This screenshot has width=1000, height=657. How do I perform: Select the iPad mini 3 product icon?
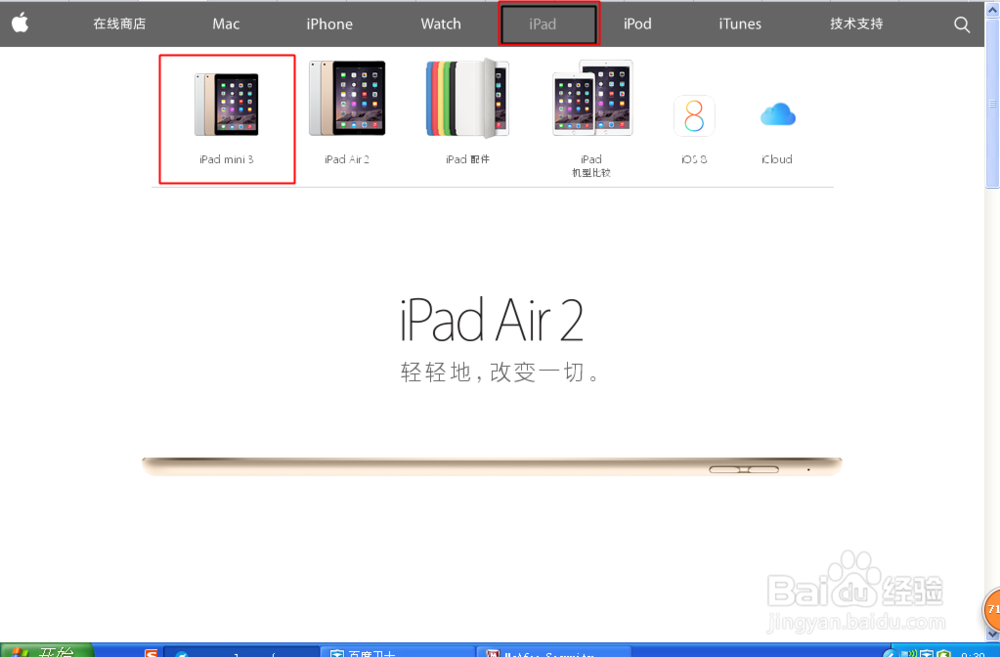[x=225, y=98]
